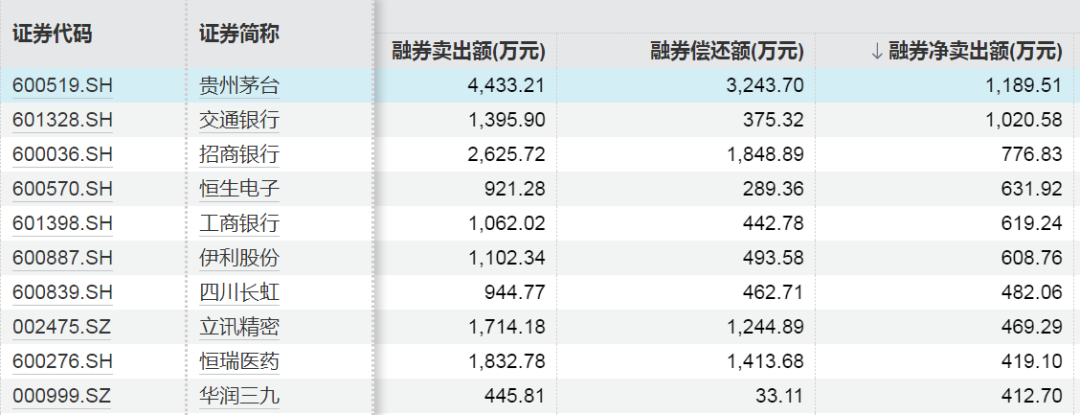Click the value 375.32 in 交通银行 row

pos(773,120)
